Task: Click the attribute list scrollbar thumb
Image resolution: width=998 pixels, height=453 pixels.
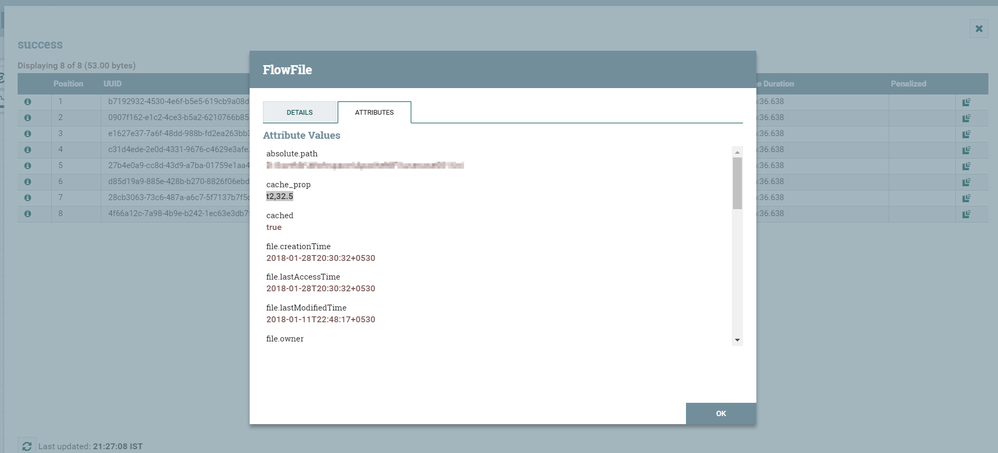Action: (737, 183)
